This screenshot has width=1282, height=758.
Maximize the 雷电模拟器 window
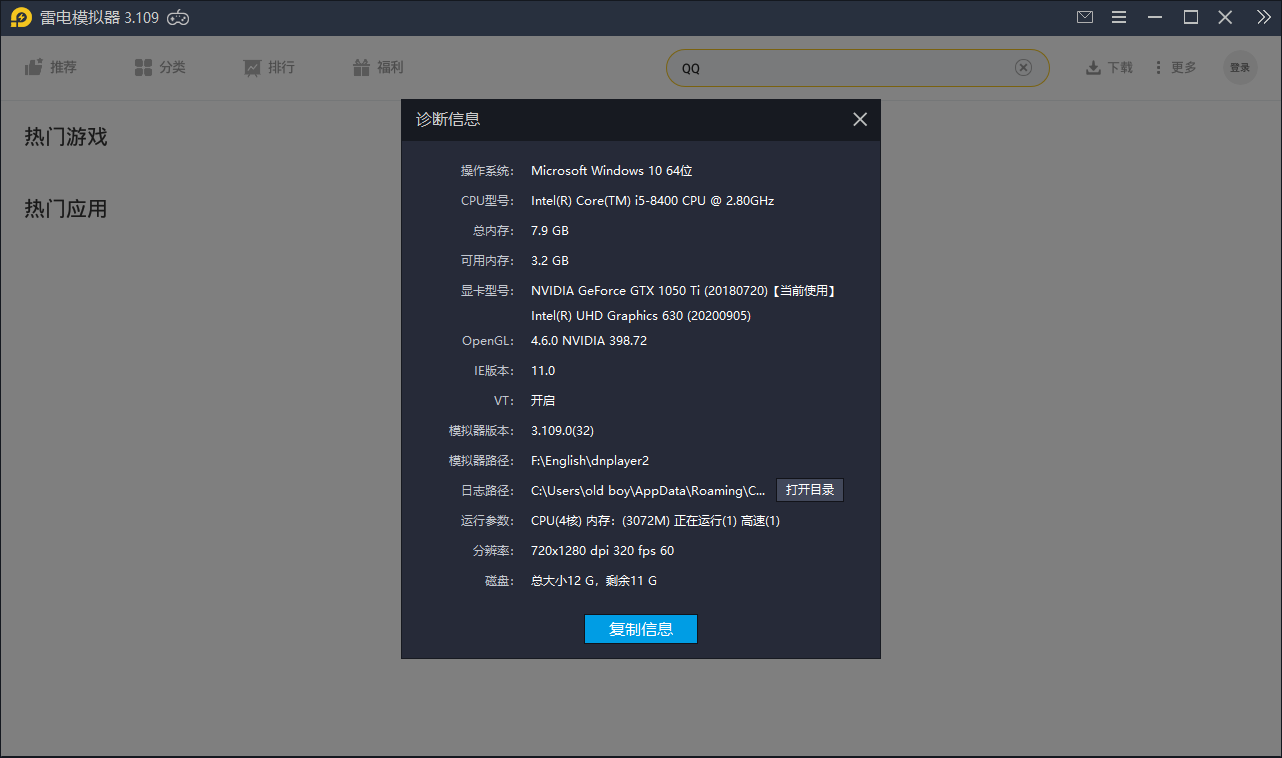pyautogui.click(x=1191, y=17)
